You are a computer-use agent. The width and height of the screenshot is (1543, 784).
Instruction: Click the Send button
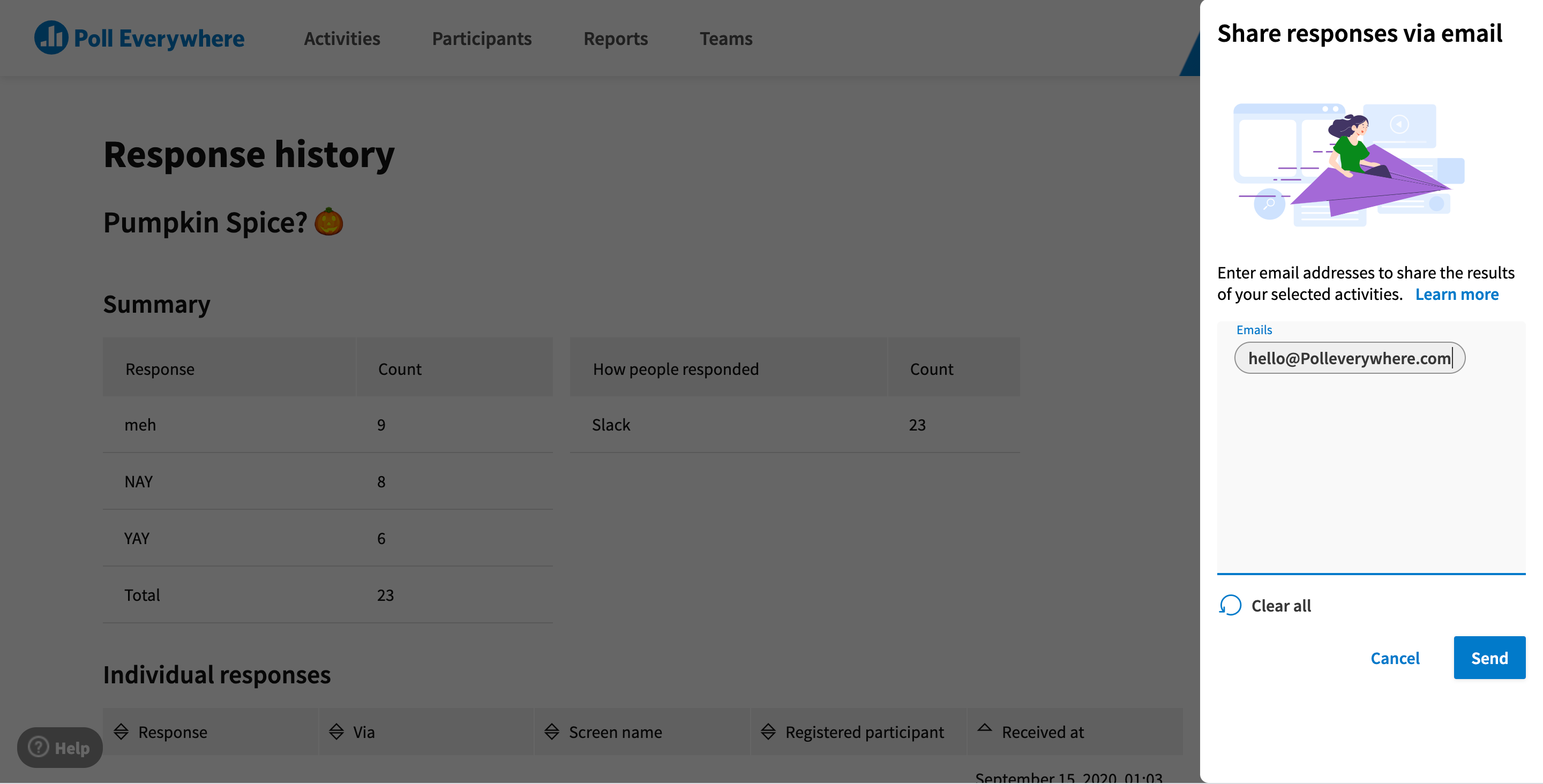(1489, 658)
